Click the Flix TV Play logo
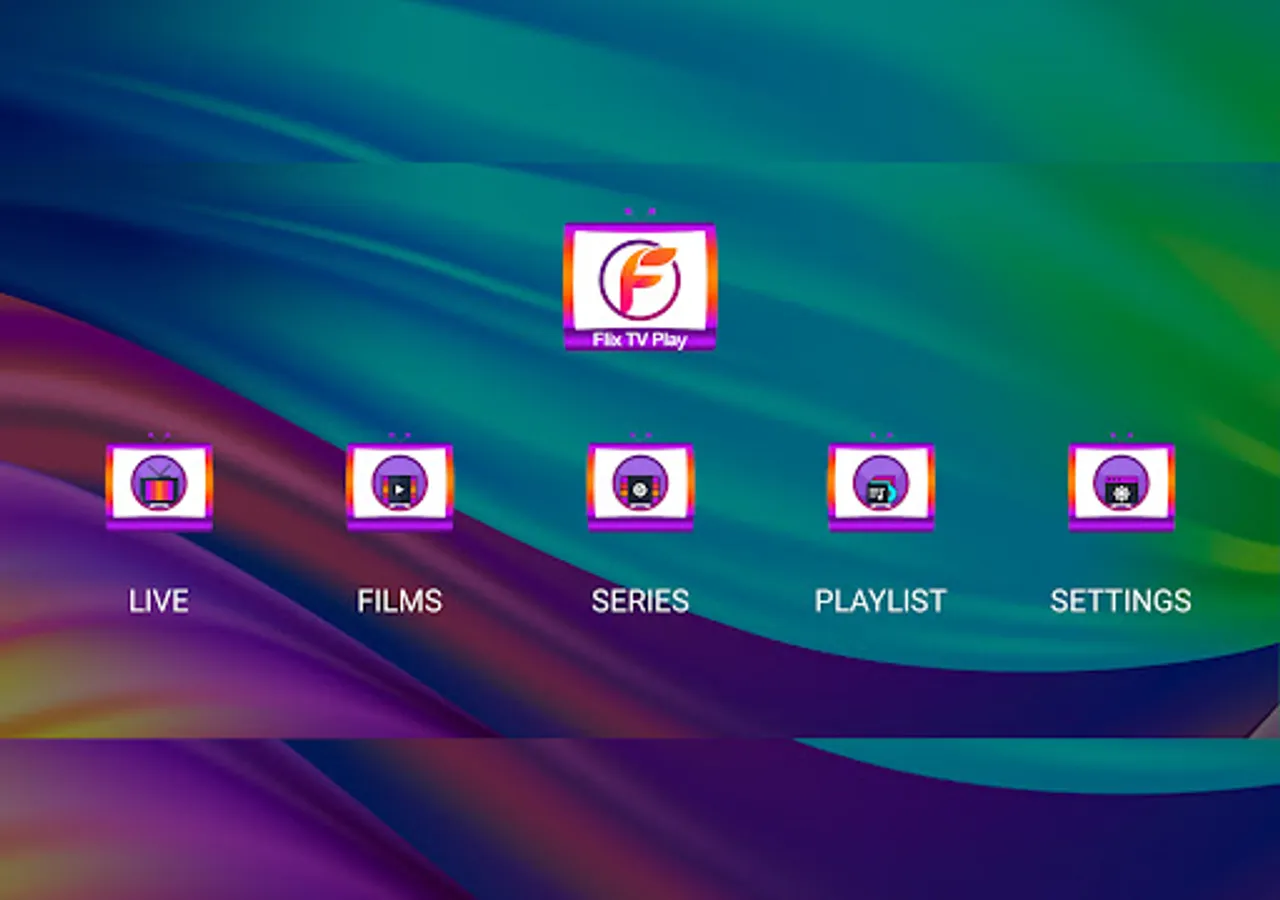 640,281
